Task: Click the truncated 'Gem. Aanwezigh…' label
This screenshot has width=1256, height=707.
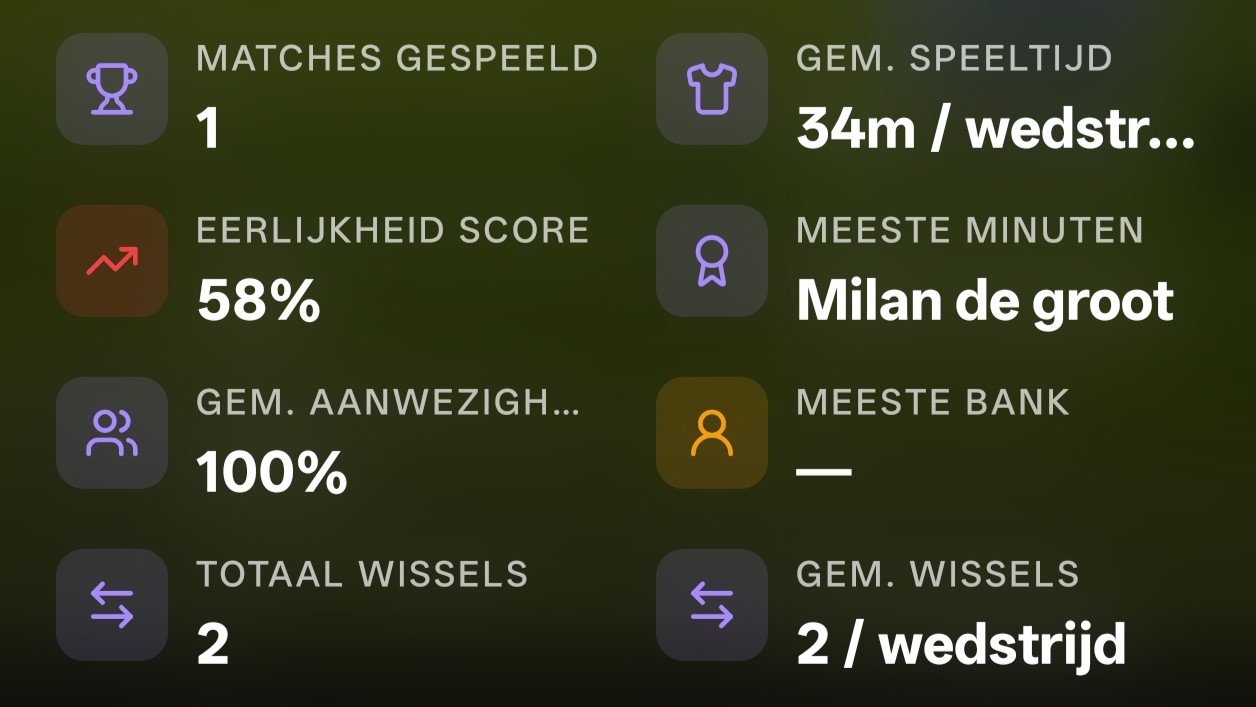Action: coord(388,402)
